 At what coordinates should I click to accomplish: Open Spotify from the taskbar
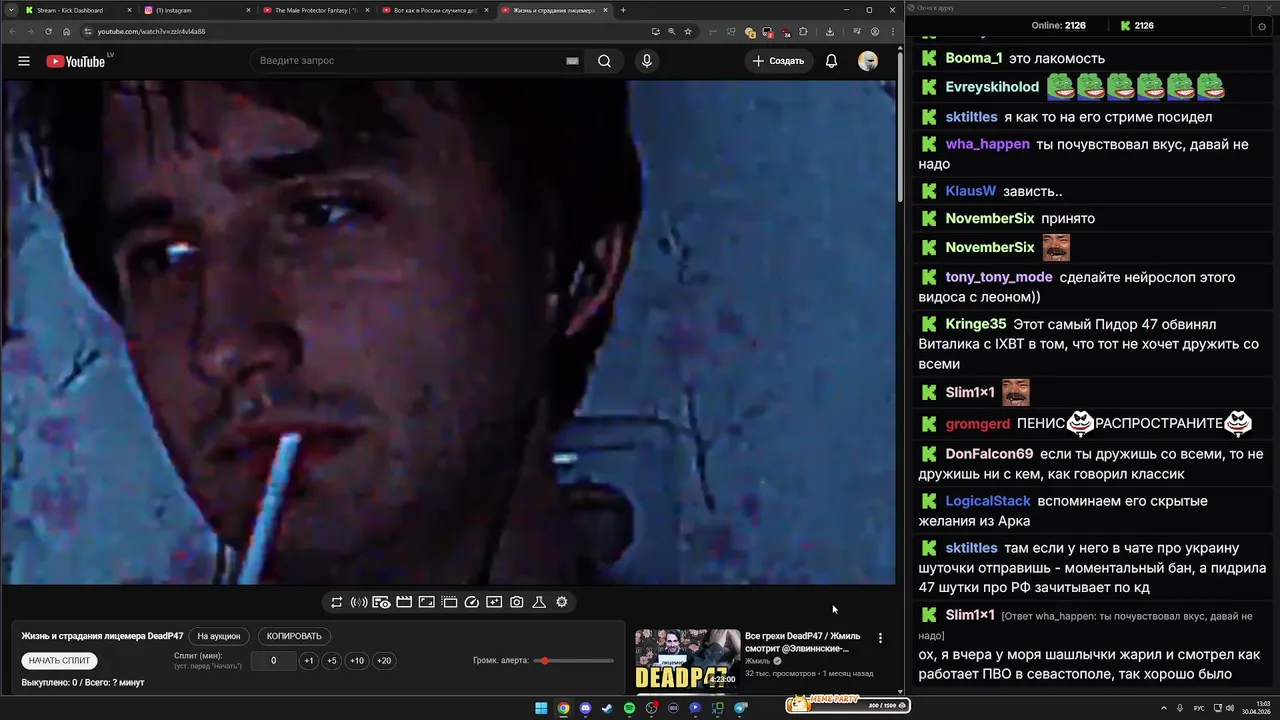point(629,708)
